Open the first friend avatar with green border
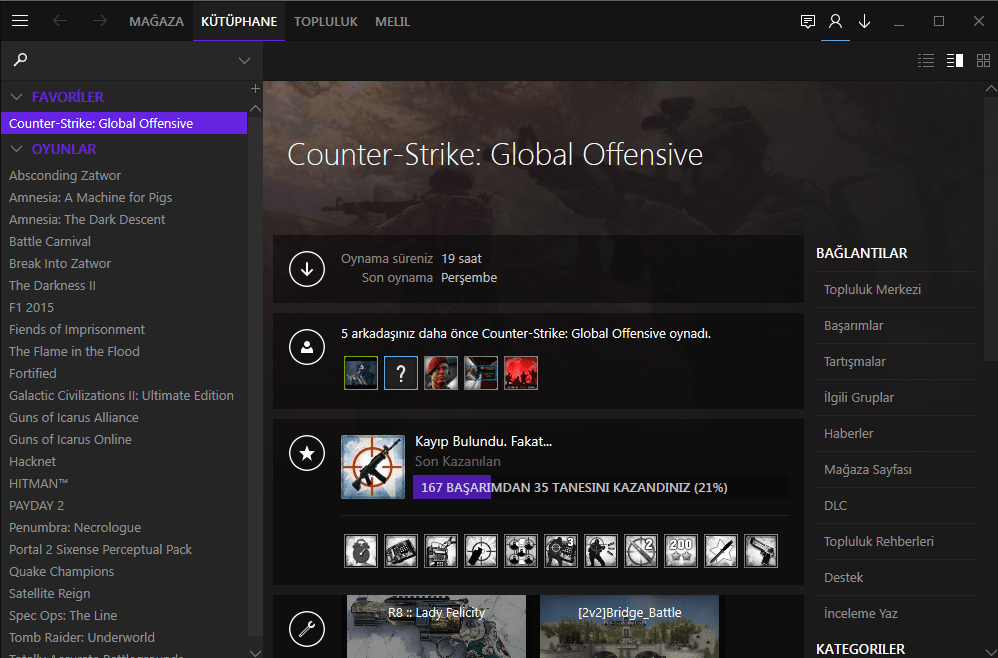The width and height of the screenshot is (998, 658). click(361, 373)
